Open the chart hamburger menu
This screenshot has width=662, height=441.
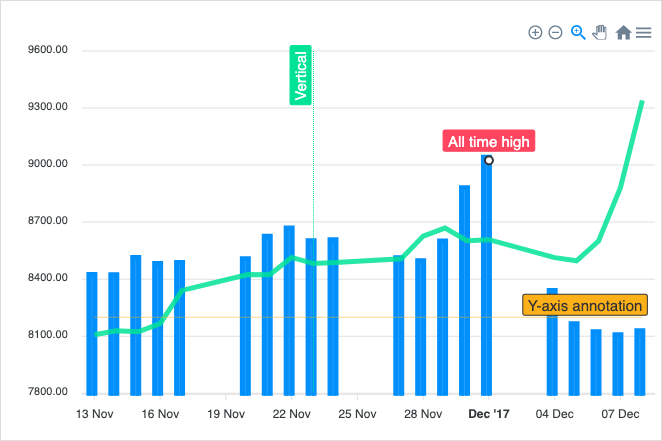coord(643,33)
